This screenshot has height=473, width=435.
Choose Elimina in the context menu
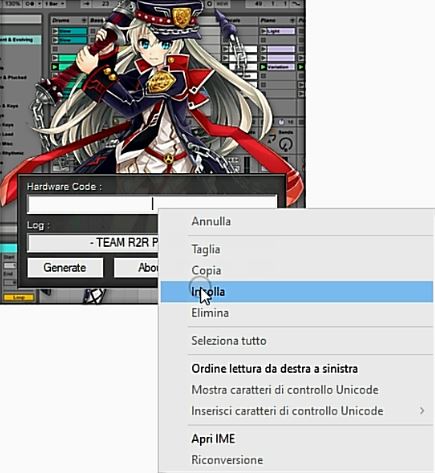pos(297,313)
